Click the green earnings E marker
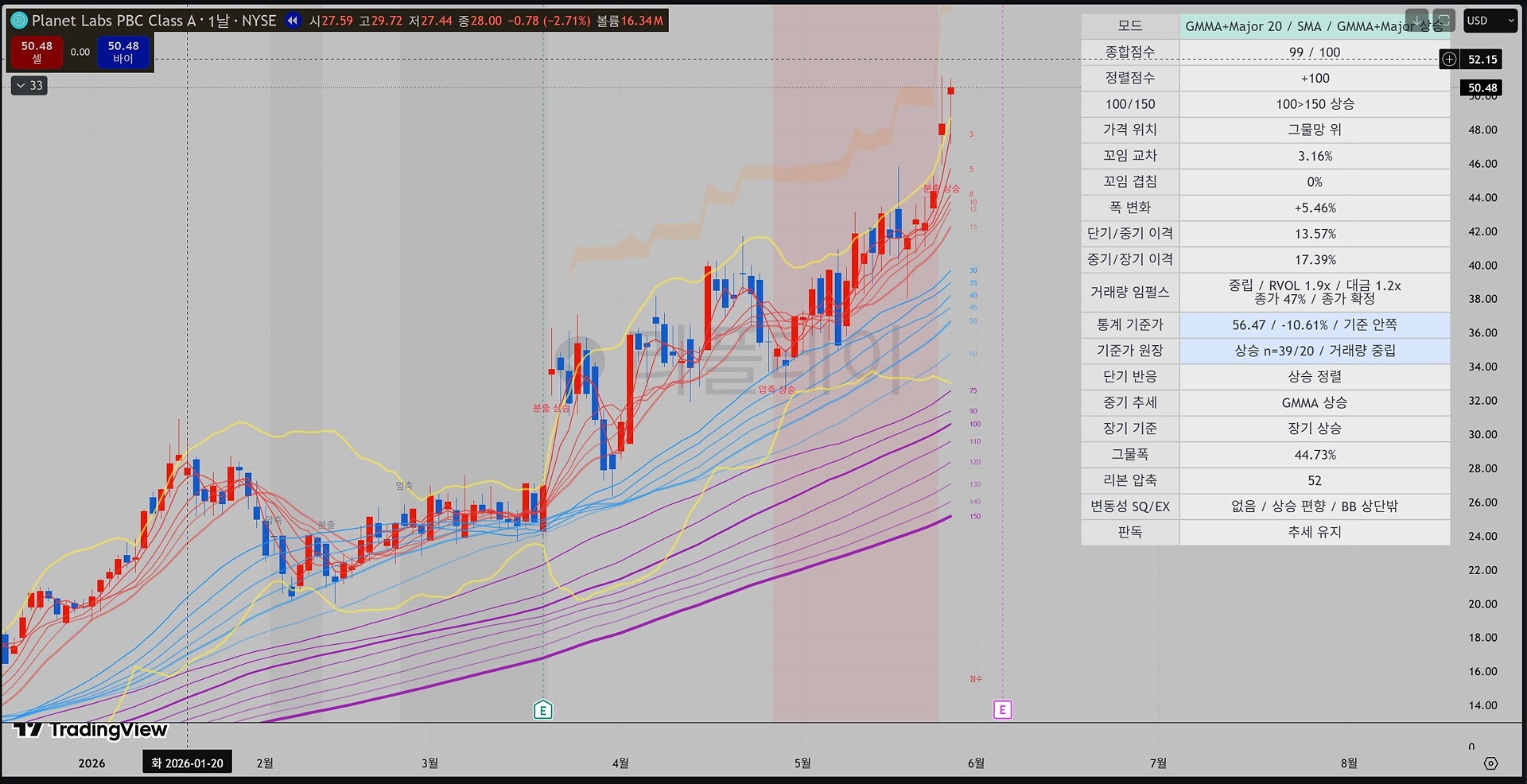Image resolution: width=1527 pixels, height=784 pixels. tap(542, 710)
